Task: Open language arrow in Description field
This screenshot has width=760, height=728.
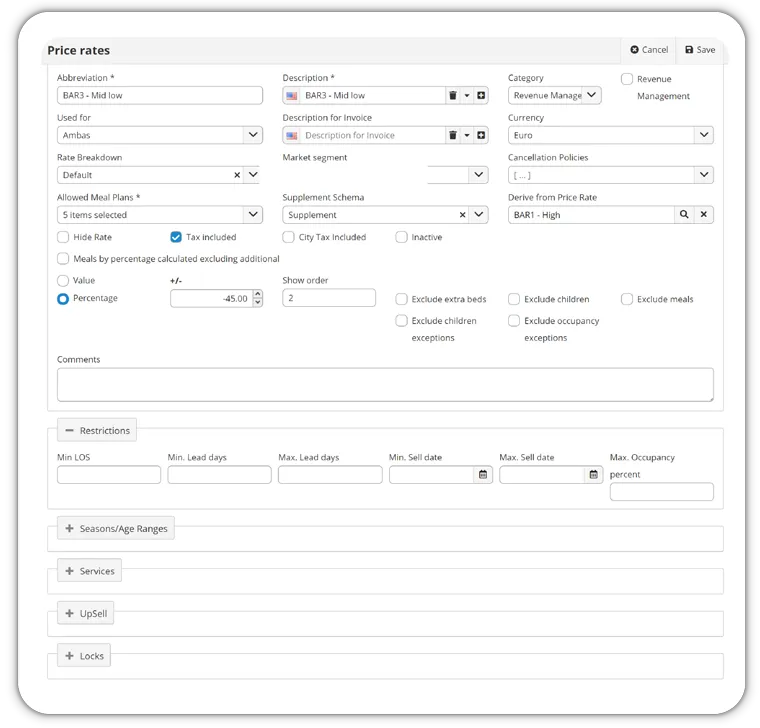Action: tap(467, 95)
